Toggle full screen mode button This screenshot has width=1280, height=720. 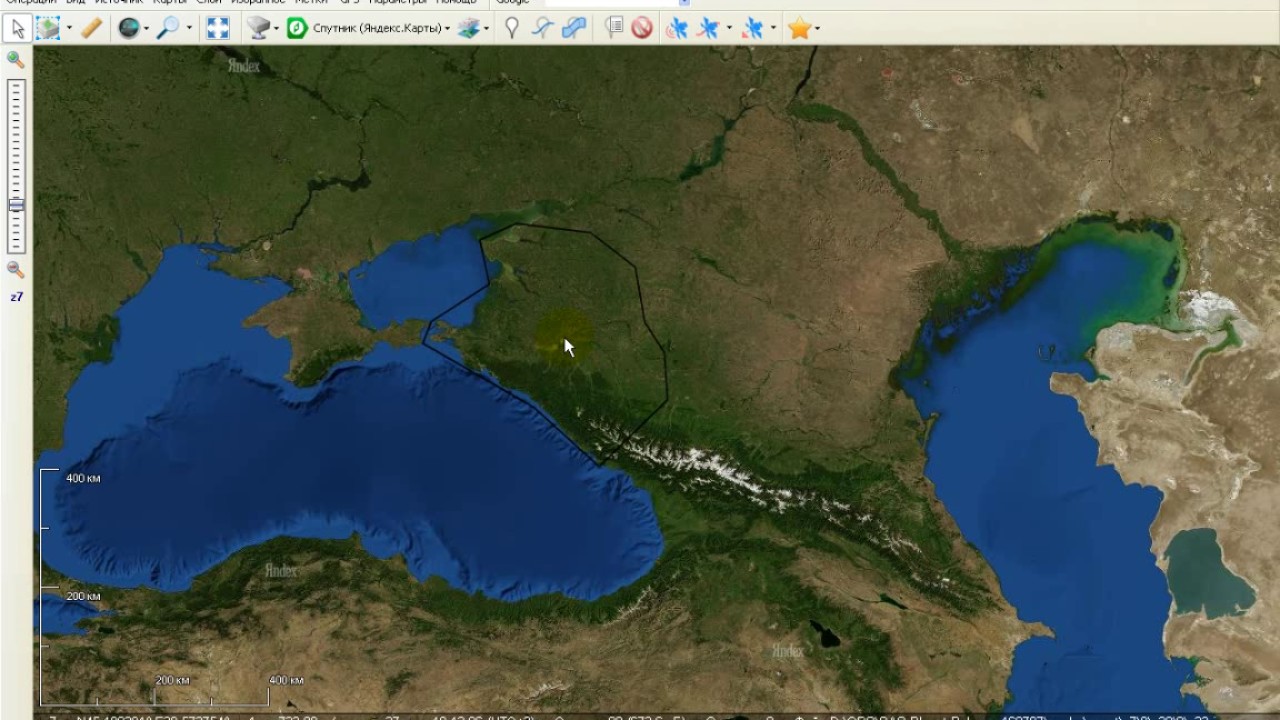[x=218, y=28]
